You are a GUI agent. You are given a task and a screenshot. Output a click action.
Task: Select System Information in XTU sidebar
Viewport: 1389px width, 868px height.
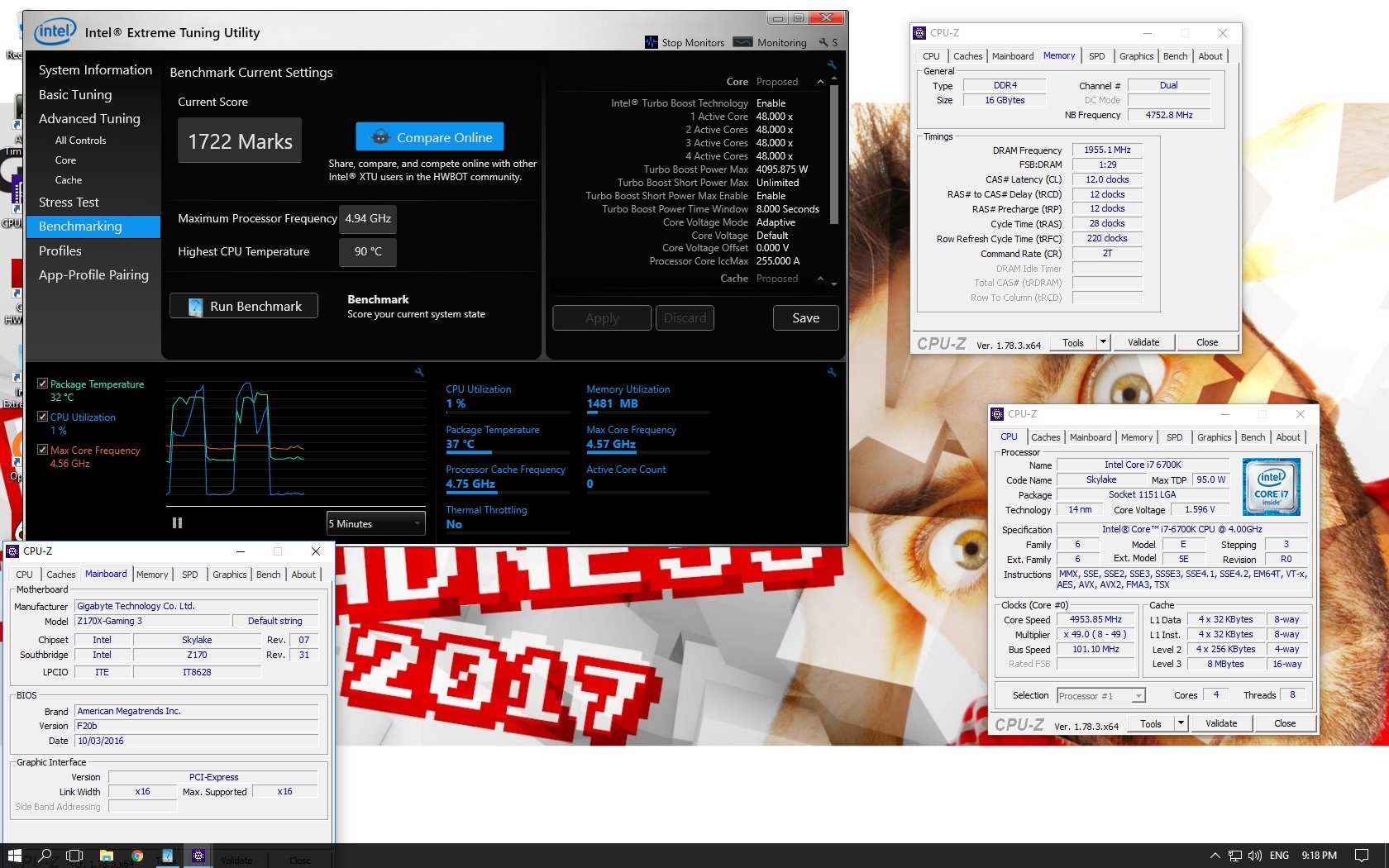(95, 70)
